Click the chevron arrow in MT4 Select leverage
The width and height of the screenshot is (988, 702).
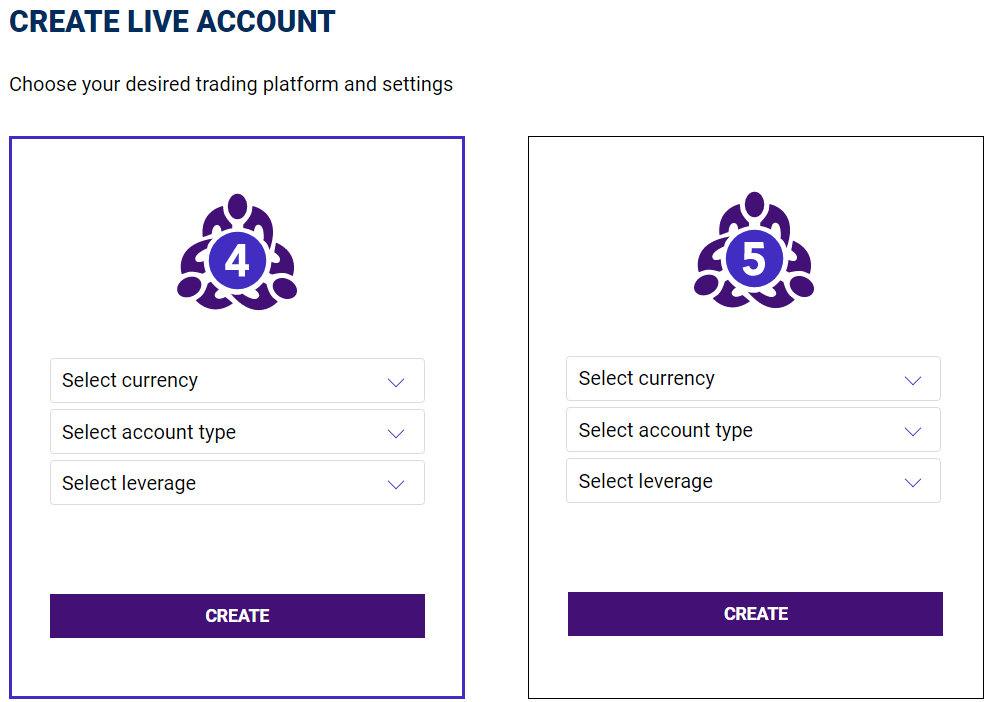(396, 484)
